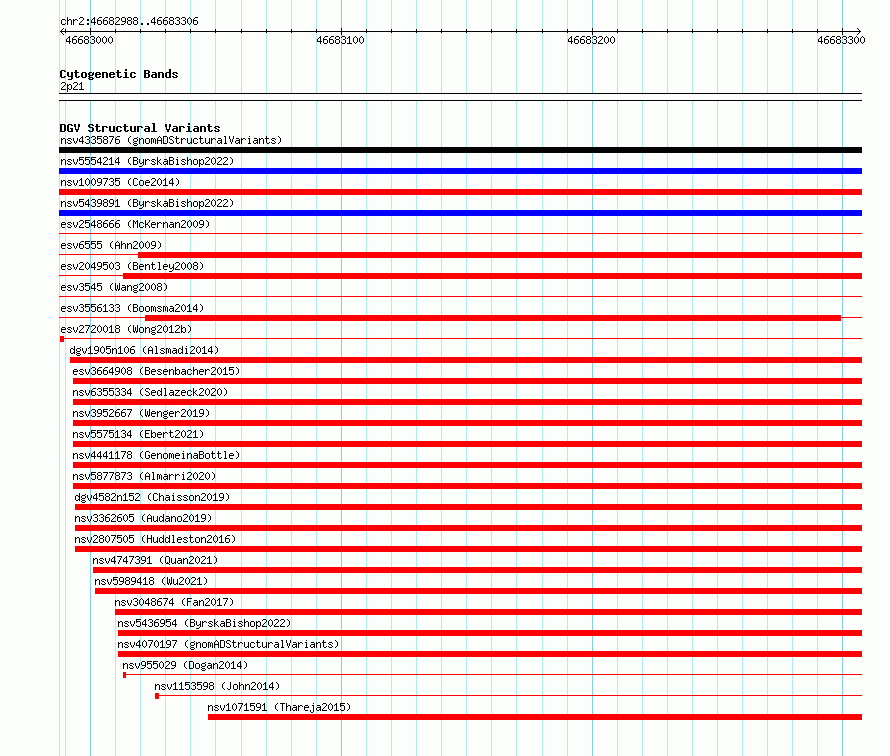Select nsv1071591 (Thareja2015) label
Viewport: 890px width, 756px height.
(279, 707)
